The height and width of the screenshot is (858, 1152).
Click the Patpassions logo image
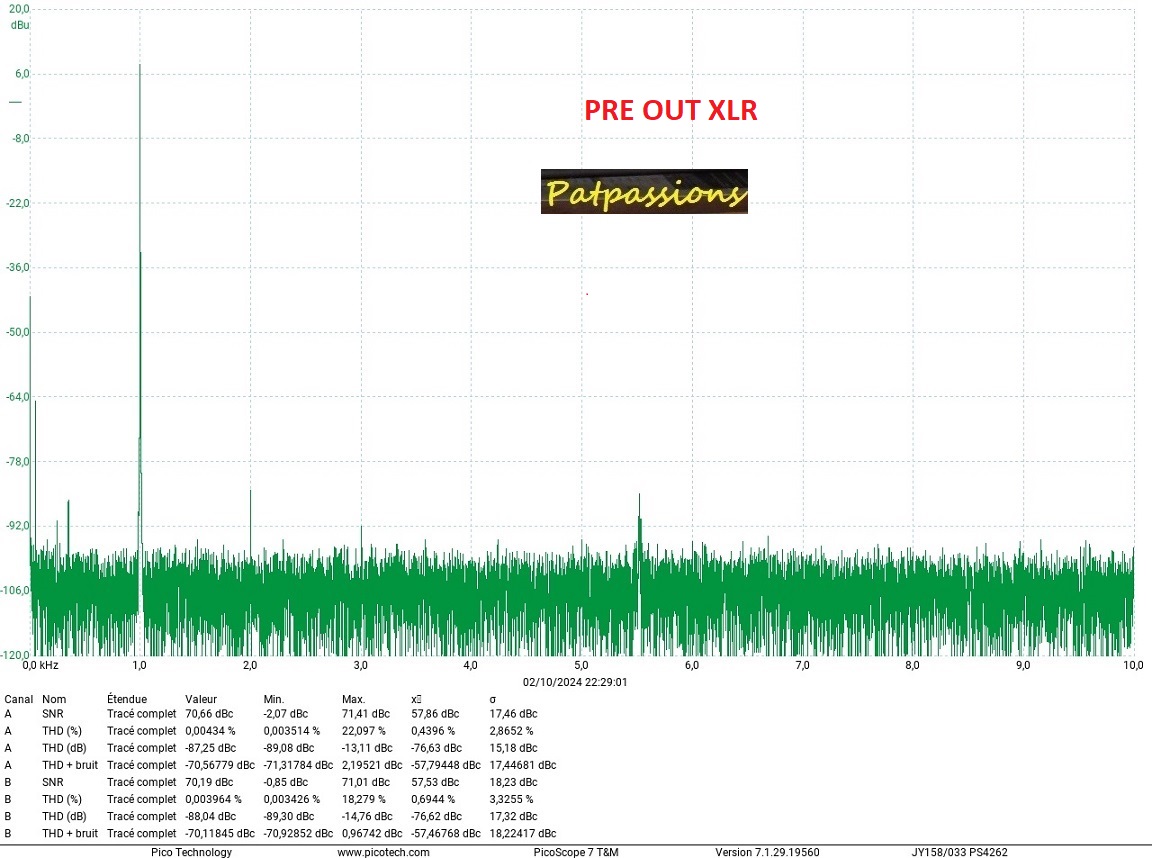tap(644, 191)
